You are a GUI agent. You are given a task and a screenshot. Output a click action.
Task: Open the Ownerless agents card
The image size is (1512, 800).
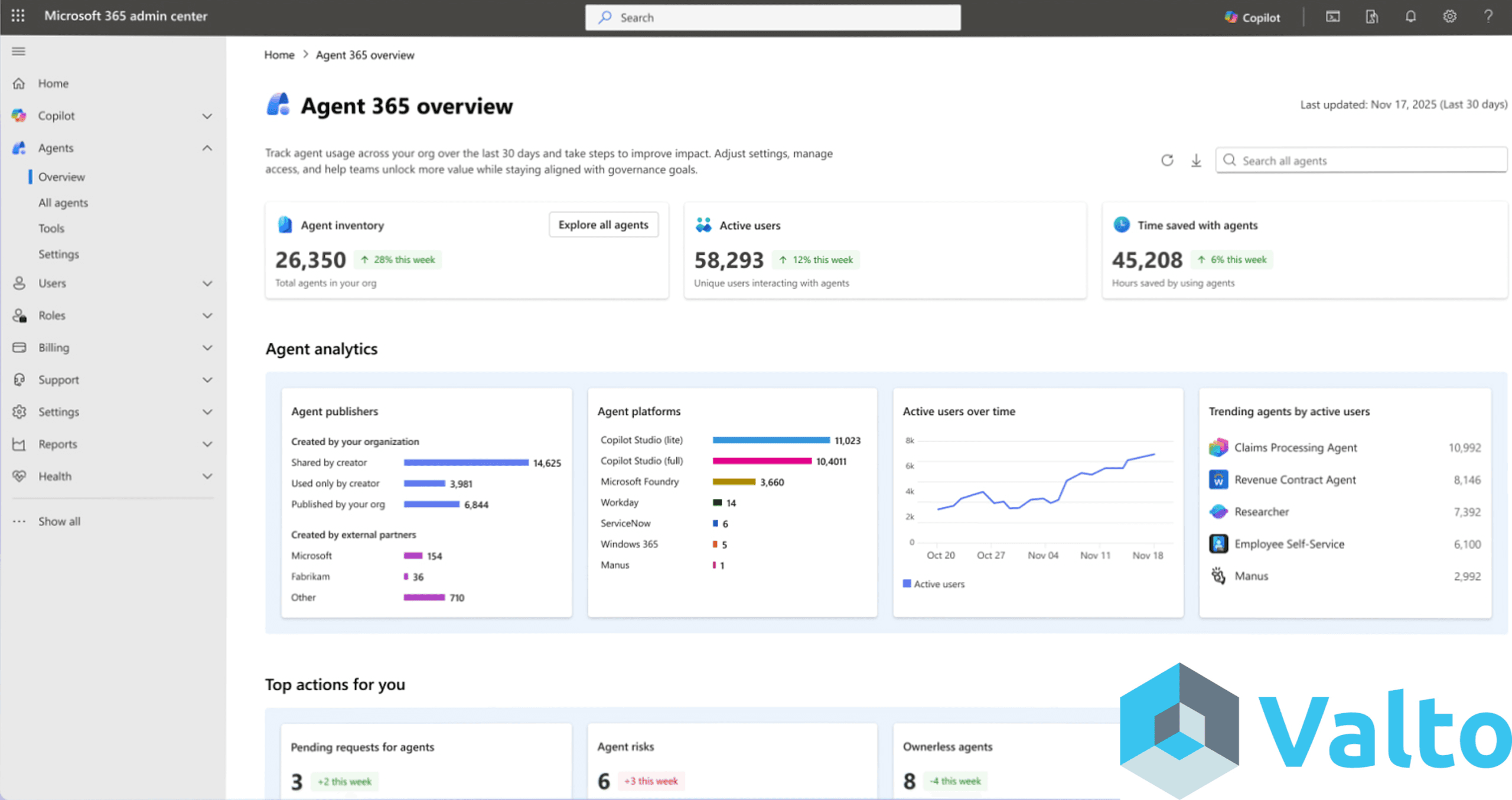[1007, 760]
